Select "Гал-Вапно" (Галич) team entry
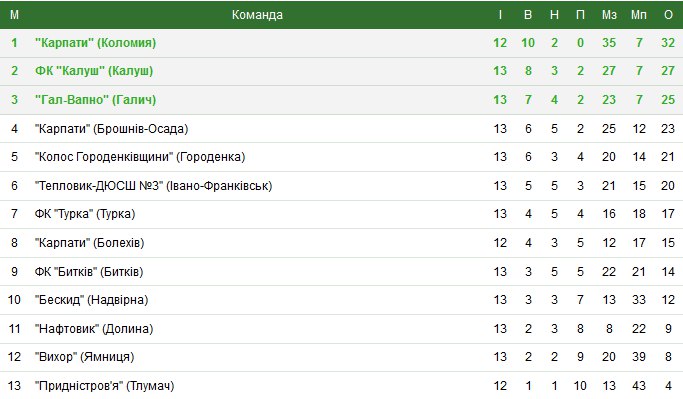 (95, 100)
